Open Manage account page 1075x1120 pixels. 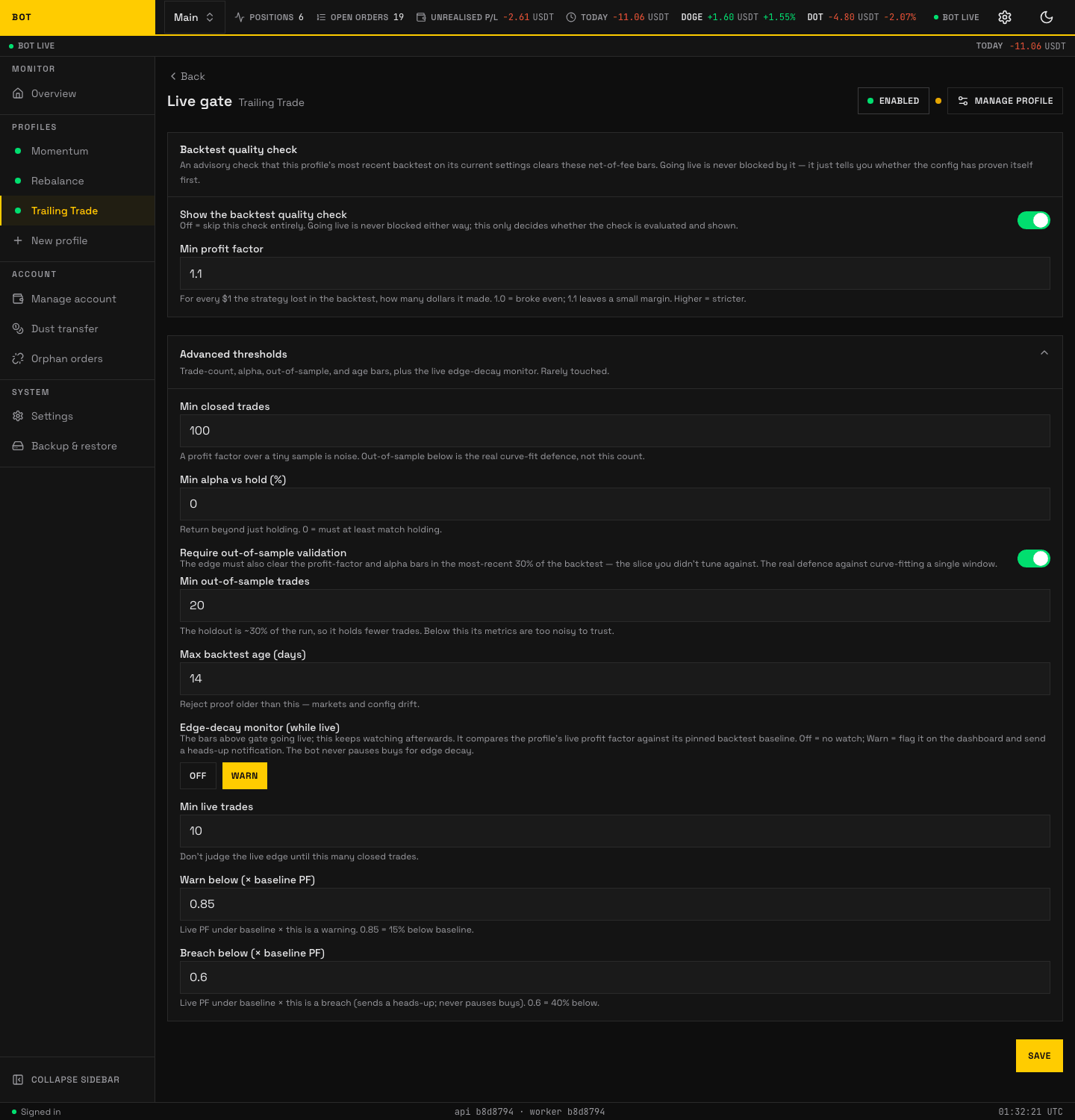point(78,299)
